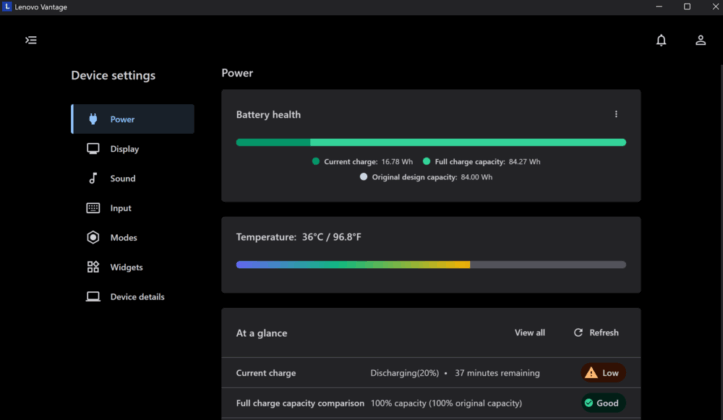The height and width of the screenshot is (420, 723).
Task: Click View all in At a glance
Action: [x=530, y=332]
